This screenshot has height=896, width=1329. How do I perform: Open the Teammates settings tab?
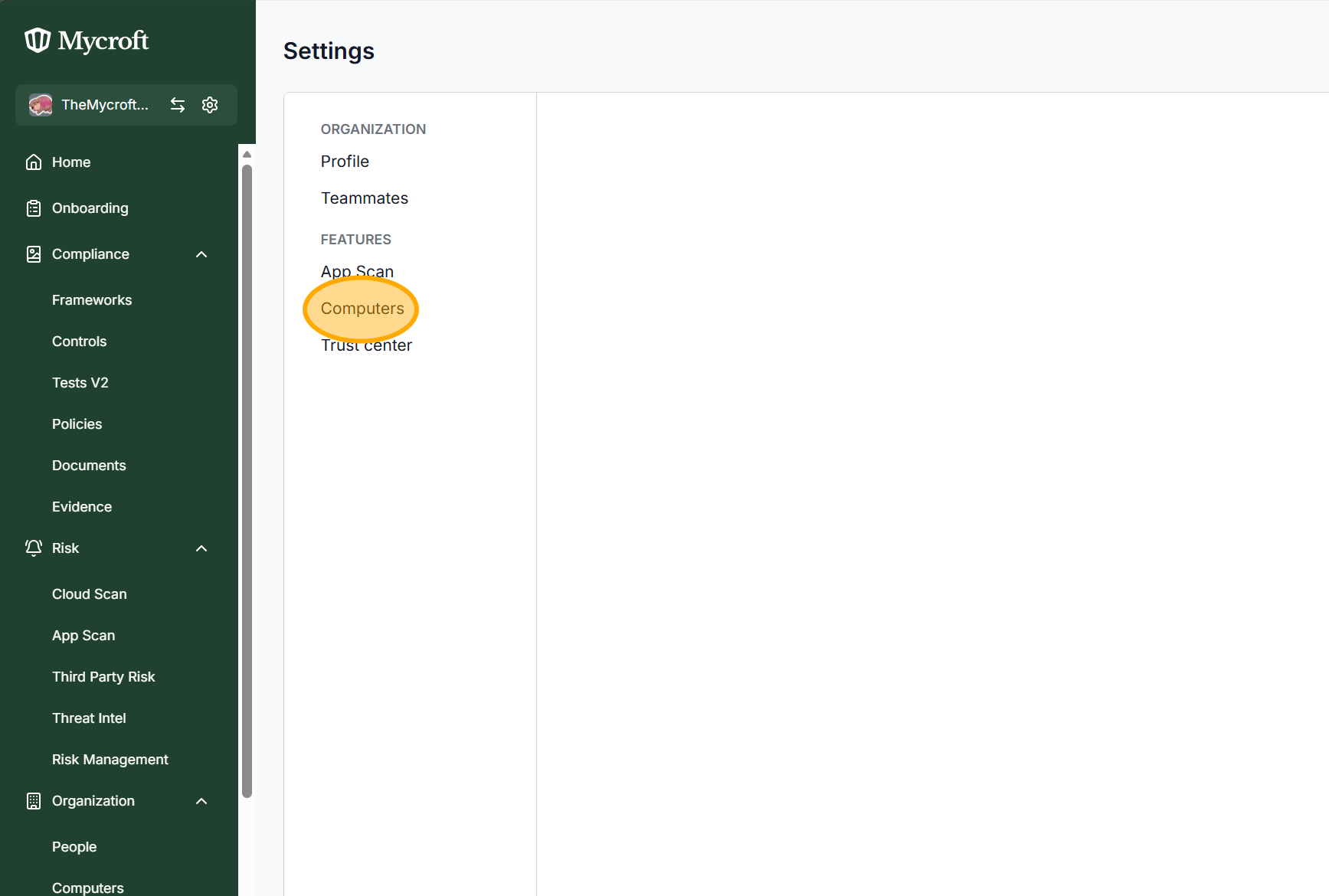365,198
